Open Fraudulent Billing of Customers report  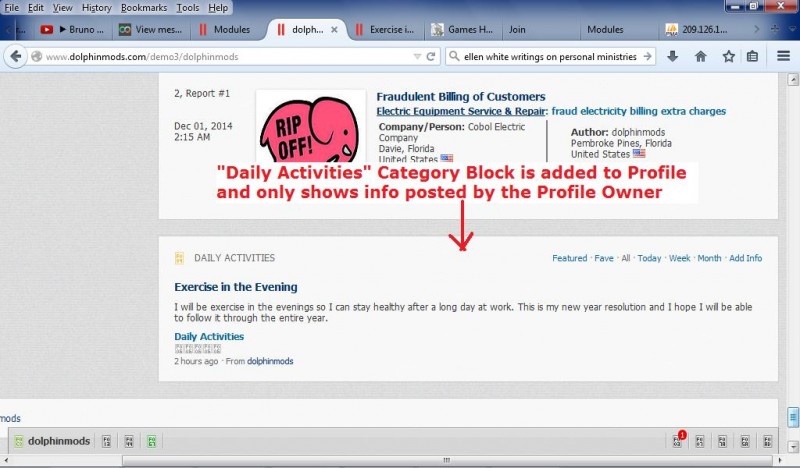tap(461, 96)
